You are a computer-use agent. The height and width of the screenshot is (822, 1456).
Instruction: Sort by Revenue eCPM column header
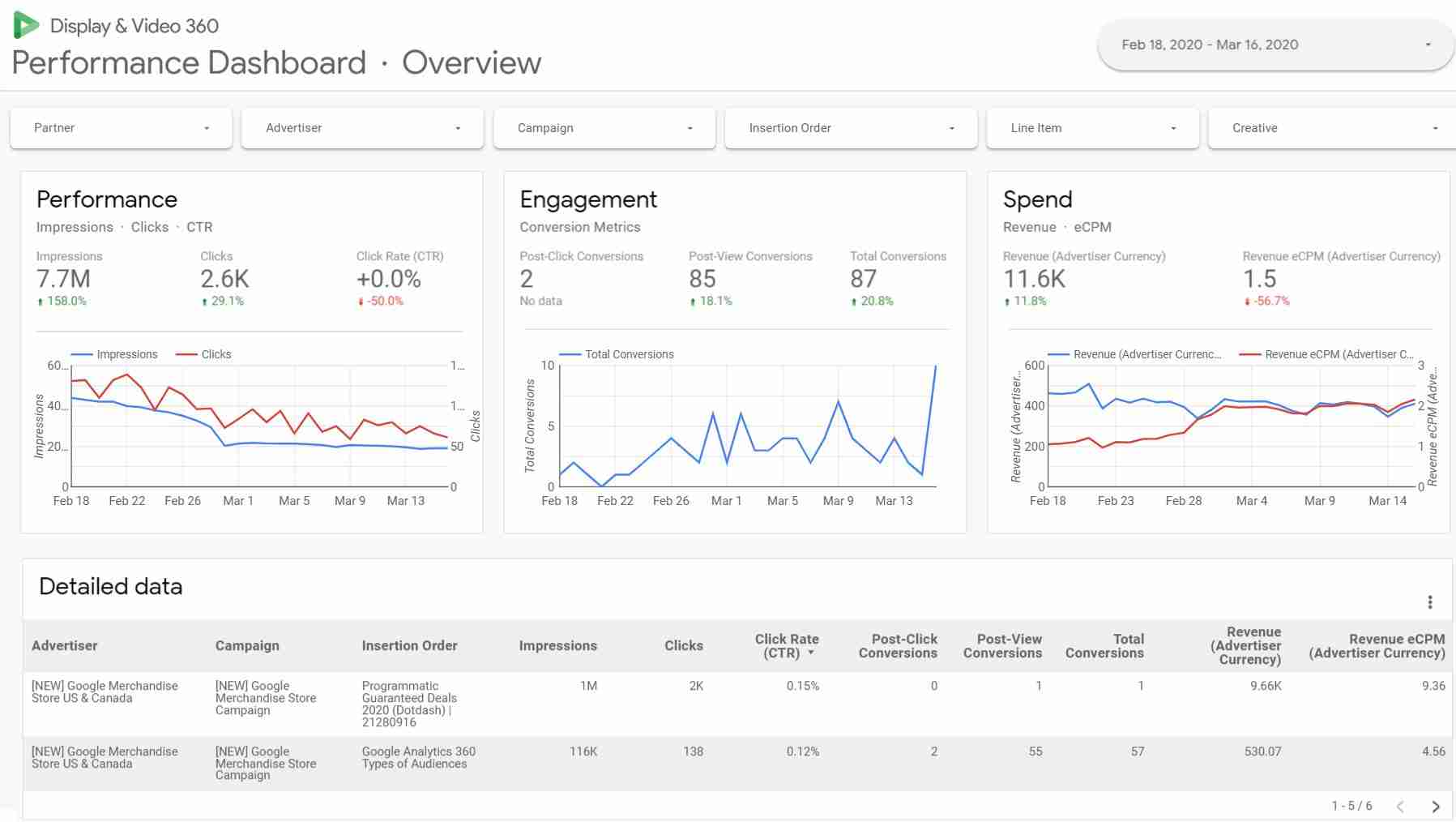coord(1377,646)
